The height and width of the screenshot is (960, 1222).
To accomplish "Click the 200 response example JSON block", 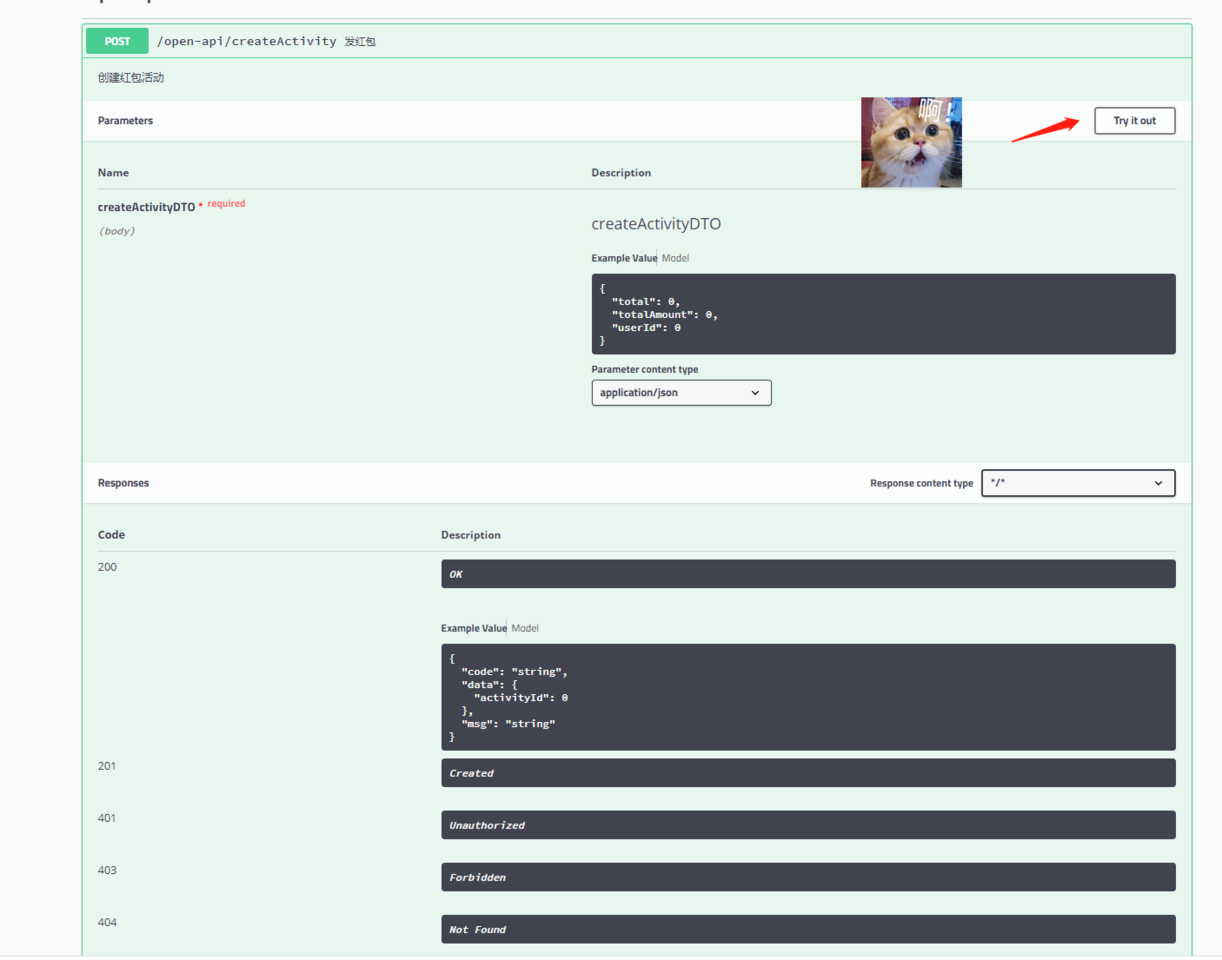I will pos(808,697).
